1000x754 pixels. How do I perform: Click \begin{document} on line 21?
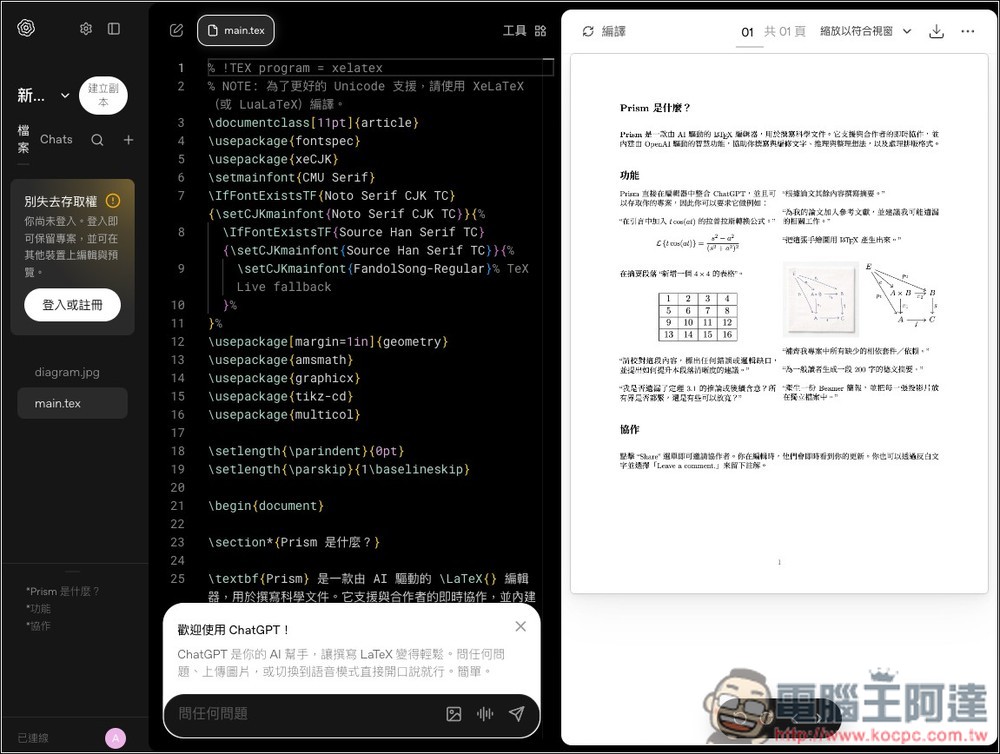266,506
